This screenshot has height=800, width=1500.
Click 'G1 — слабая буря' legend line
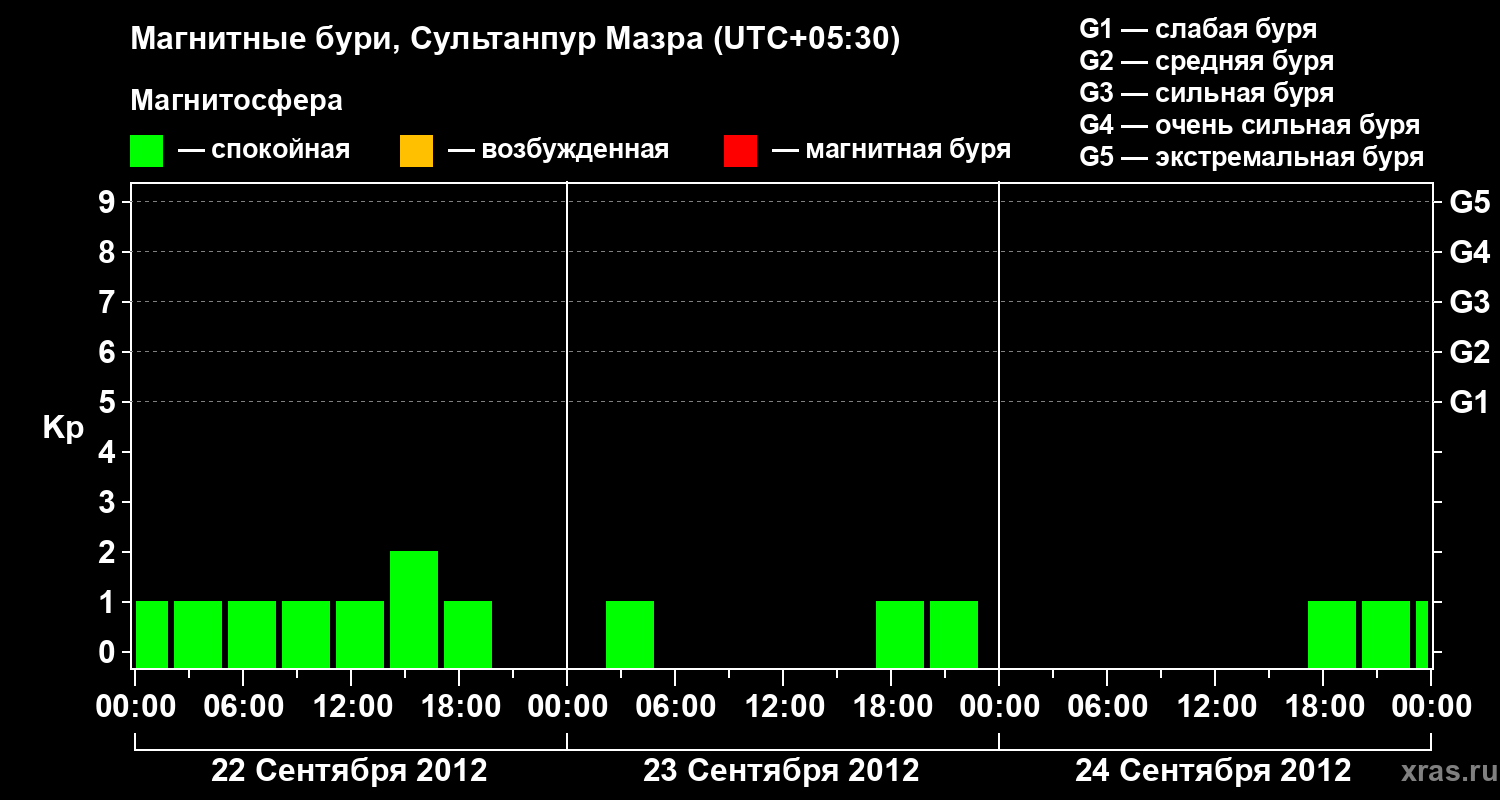(1198, 29)
